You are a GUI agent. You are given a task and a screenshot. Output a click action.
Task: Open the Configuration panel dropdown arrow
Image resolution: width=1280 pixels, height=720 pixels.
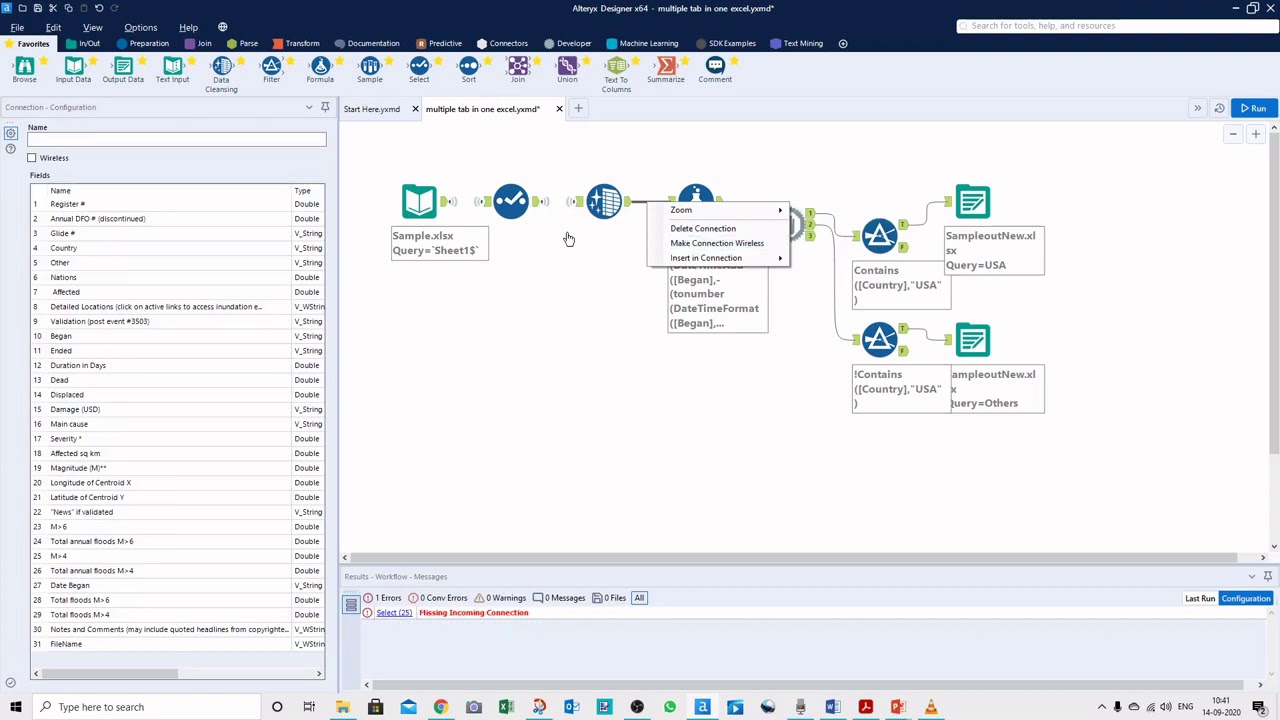tap(309, 107)
